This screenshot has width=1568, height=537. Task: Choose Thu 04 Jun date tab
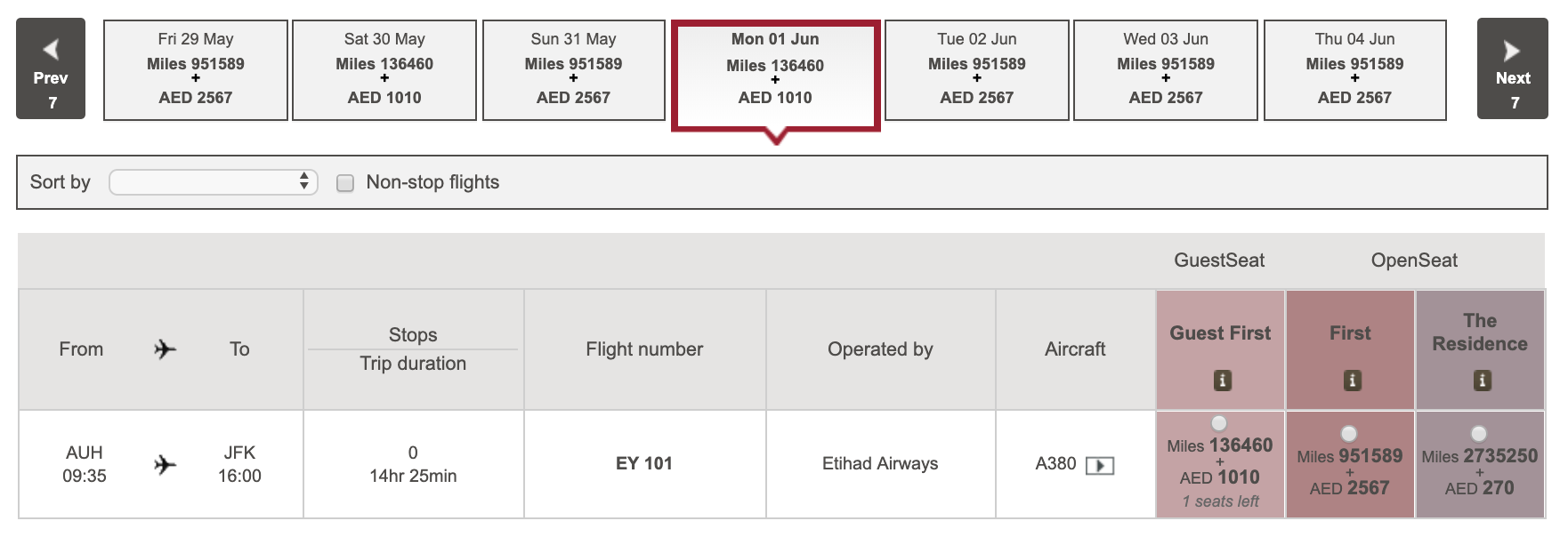(x=1354, y=69)
